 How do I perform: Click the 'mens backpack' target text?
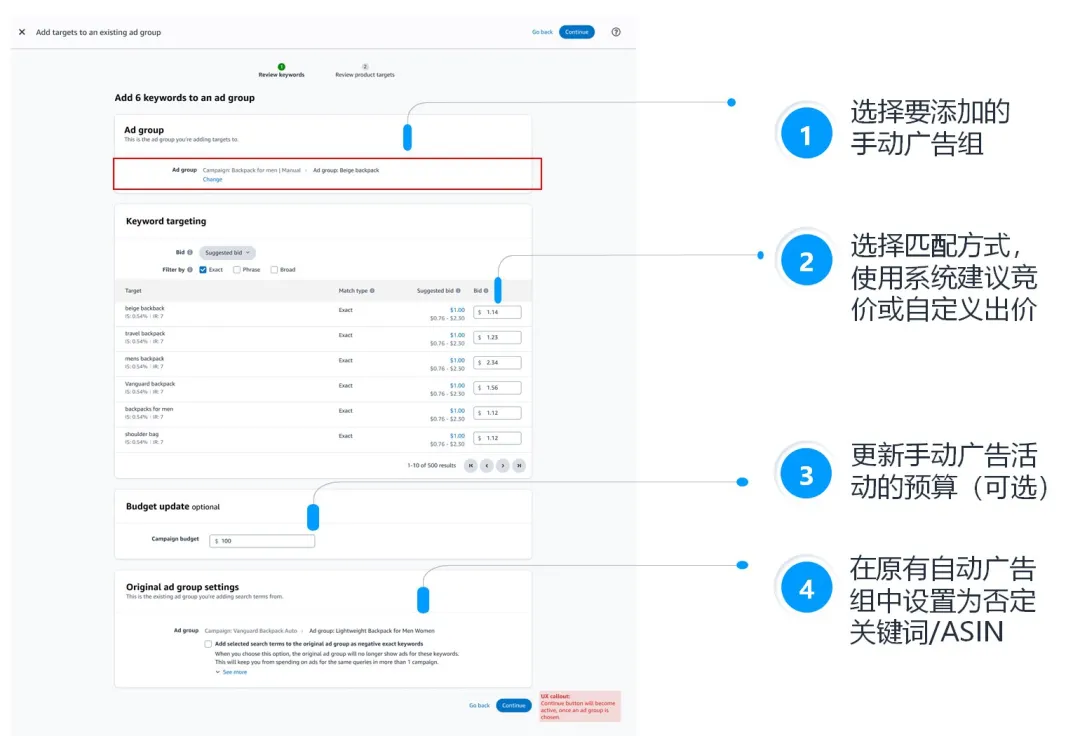pos(145,359)
